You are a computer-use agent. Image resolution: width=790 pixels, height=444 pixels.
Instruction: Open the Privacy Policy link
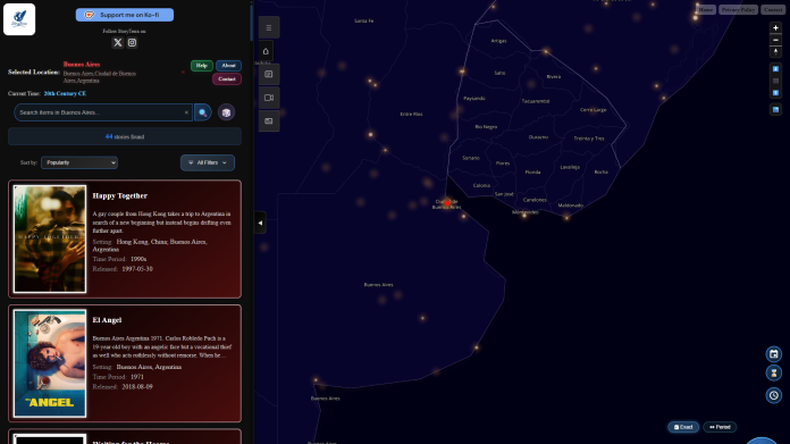pos(738,10)
